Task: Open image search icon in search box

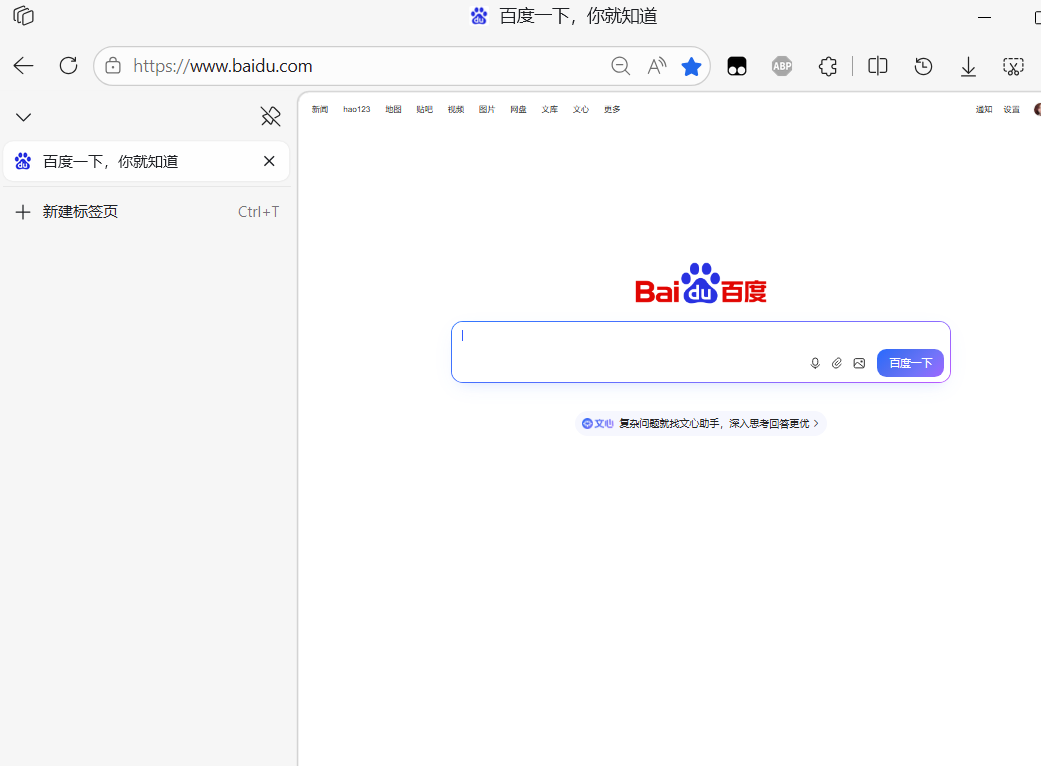Action: (x=859, y=363)
